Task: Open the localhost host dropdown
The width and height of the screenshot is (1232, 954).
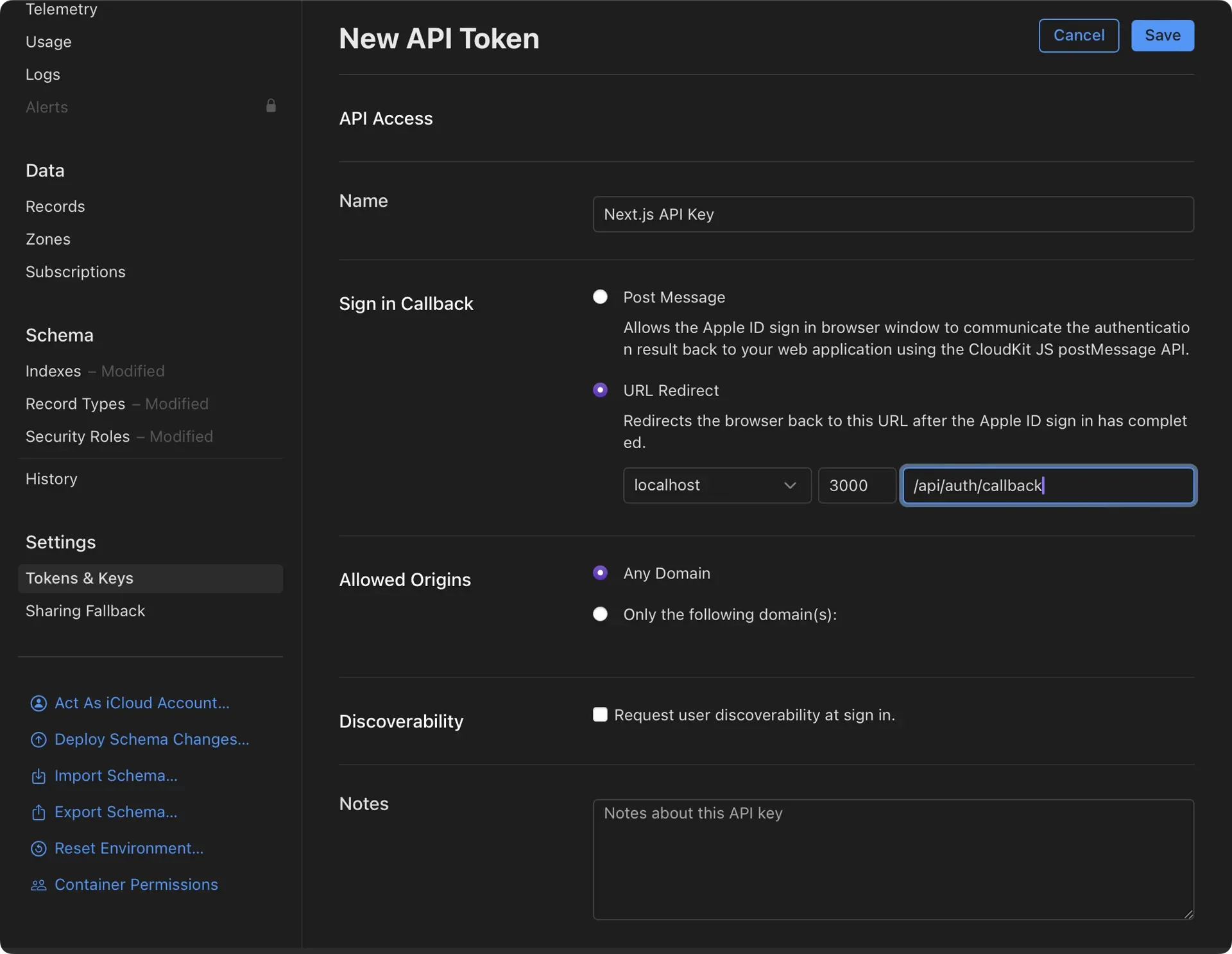Action: (x=716, y=485)
